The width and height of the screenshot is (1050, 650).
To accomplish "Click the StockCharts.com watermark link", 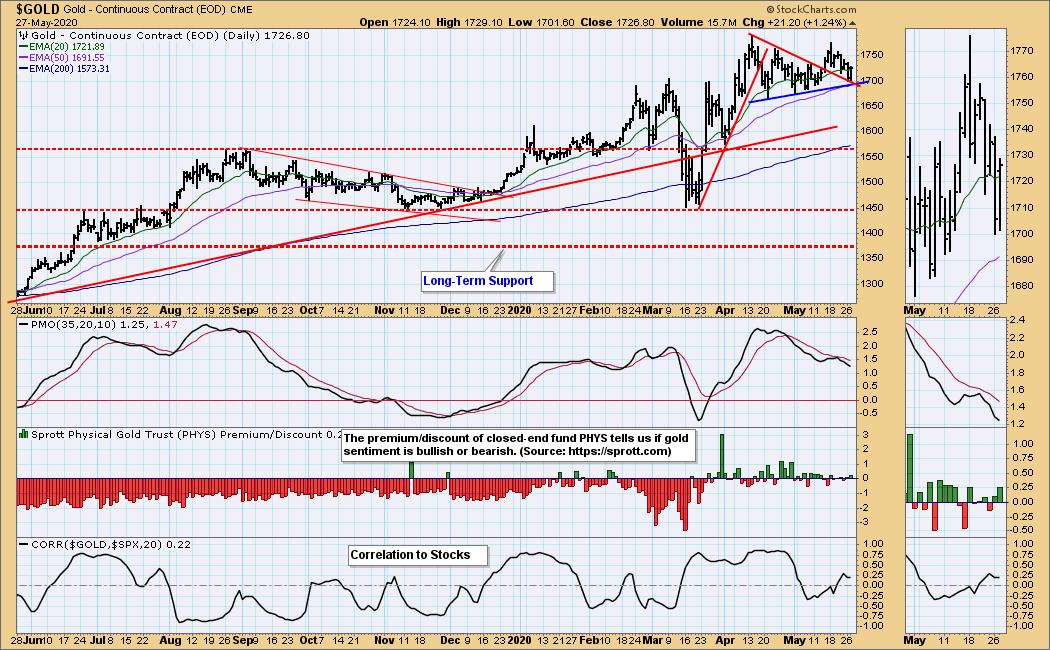I will coord(811,9).
